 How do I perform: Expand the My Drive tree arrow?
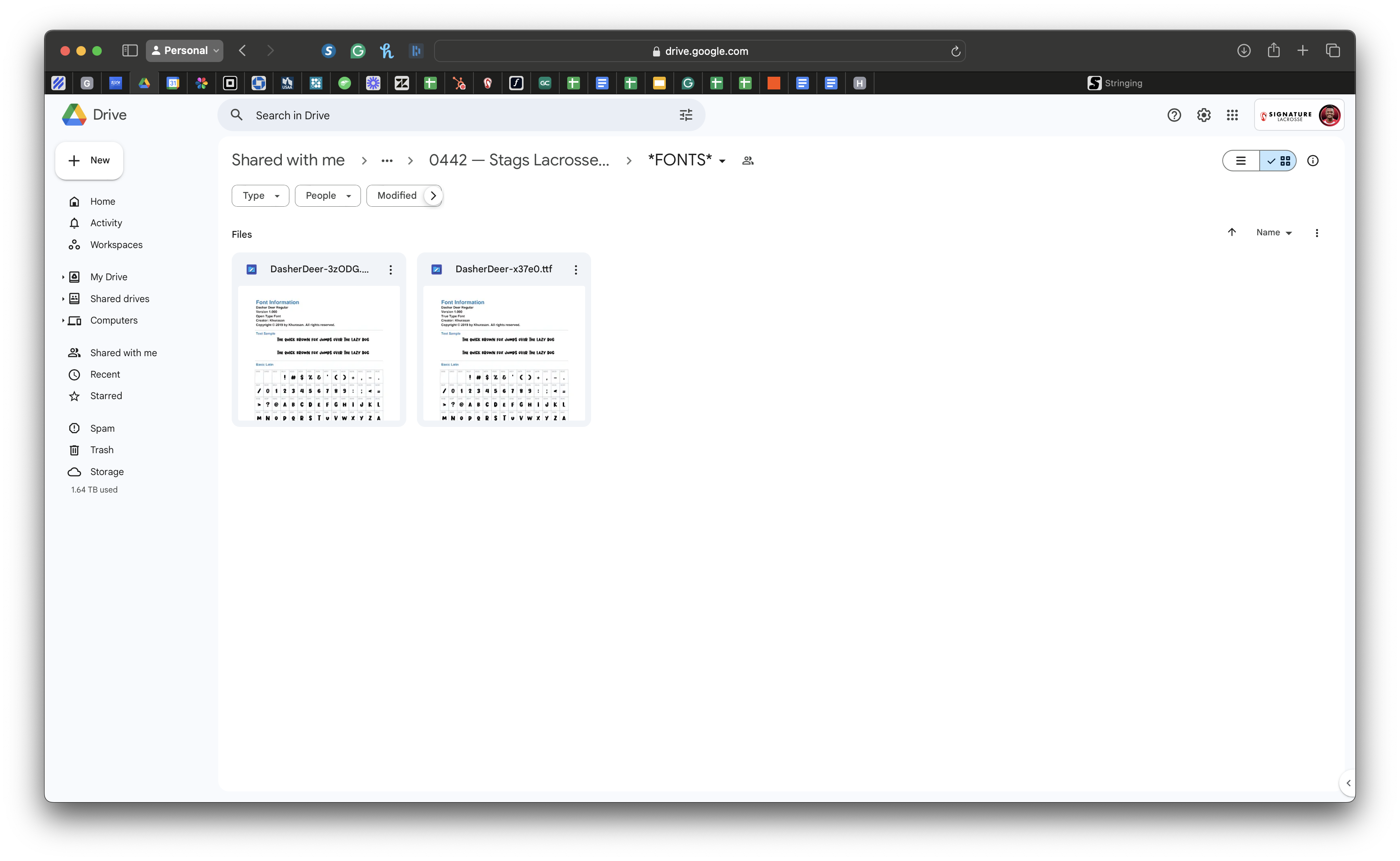click(x=63, y=277)
